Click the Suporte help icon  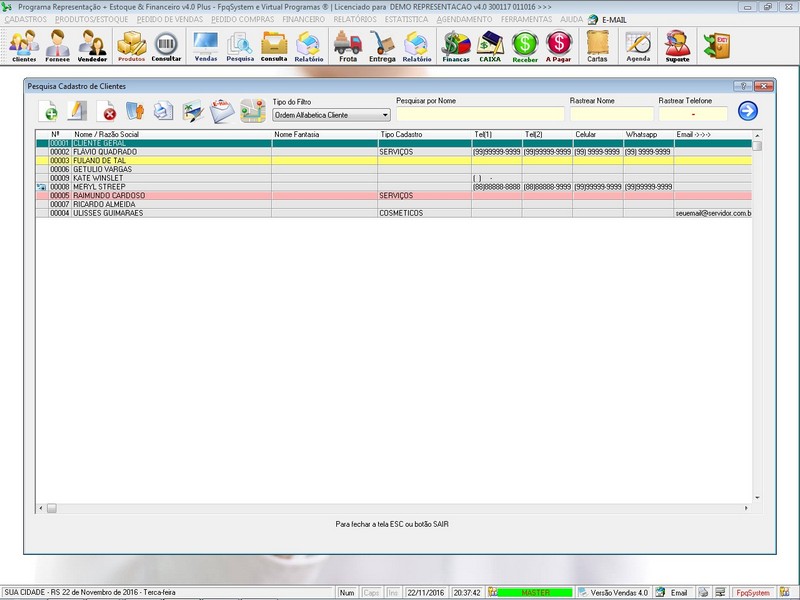(x=677, y=46)
